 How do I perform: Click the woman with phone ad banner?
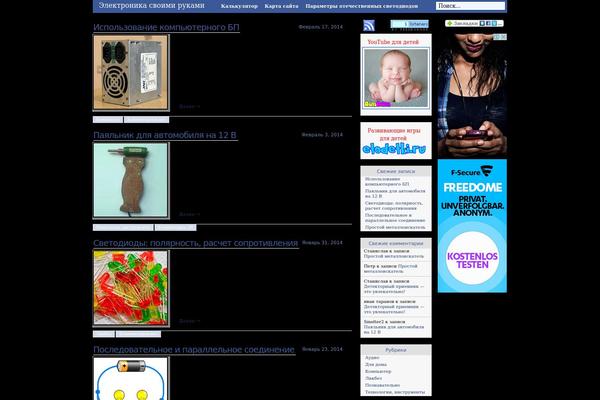coord(472,95)
